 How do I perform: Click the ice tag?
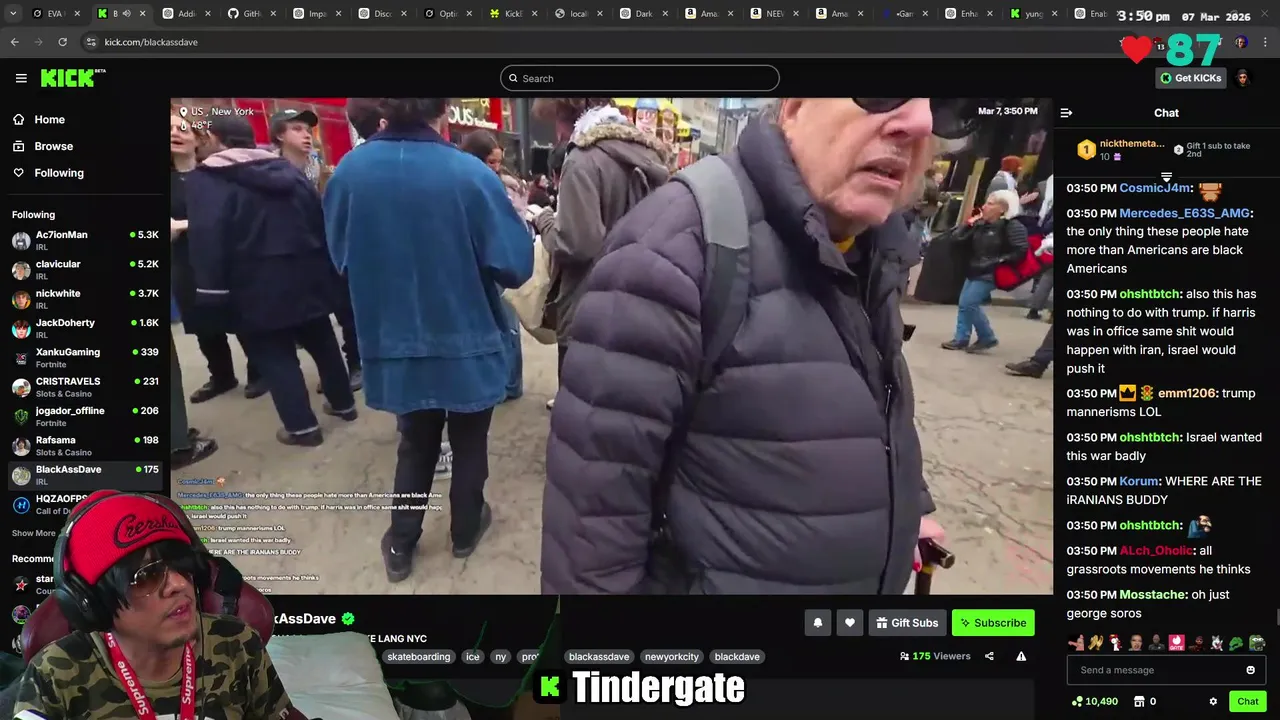(473, 657)
